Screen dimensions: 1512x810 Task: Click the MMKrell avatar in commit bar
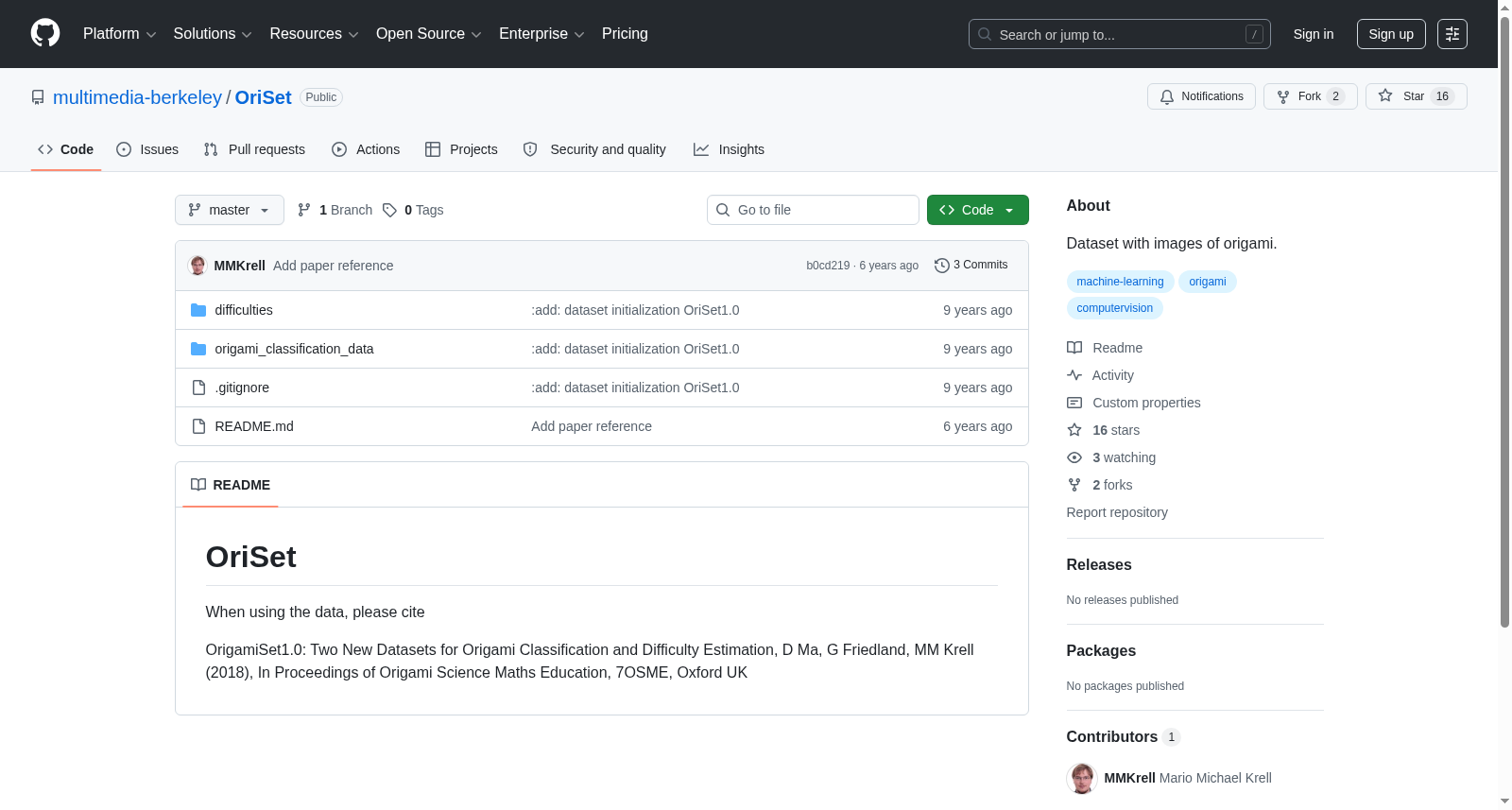pyautogui.click(x=198, y=266)
